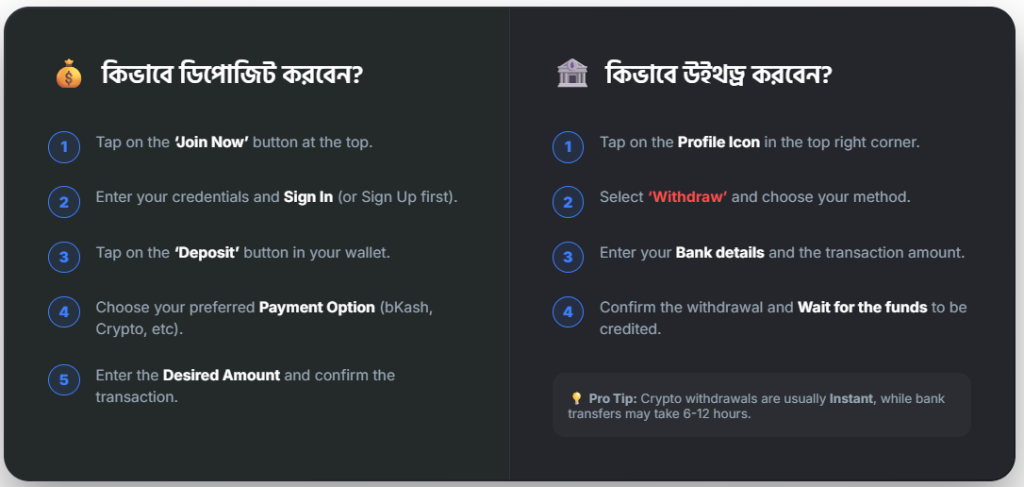Image resolution: width=1024 pixels, height=487 pixels.
Task: Click withdrawal step 3 number circle
Action: pos(568,257)
